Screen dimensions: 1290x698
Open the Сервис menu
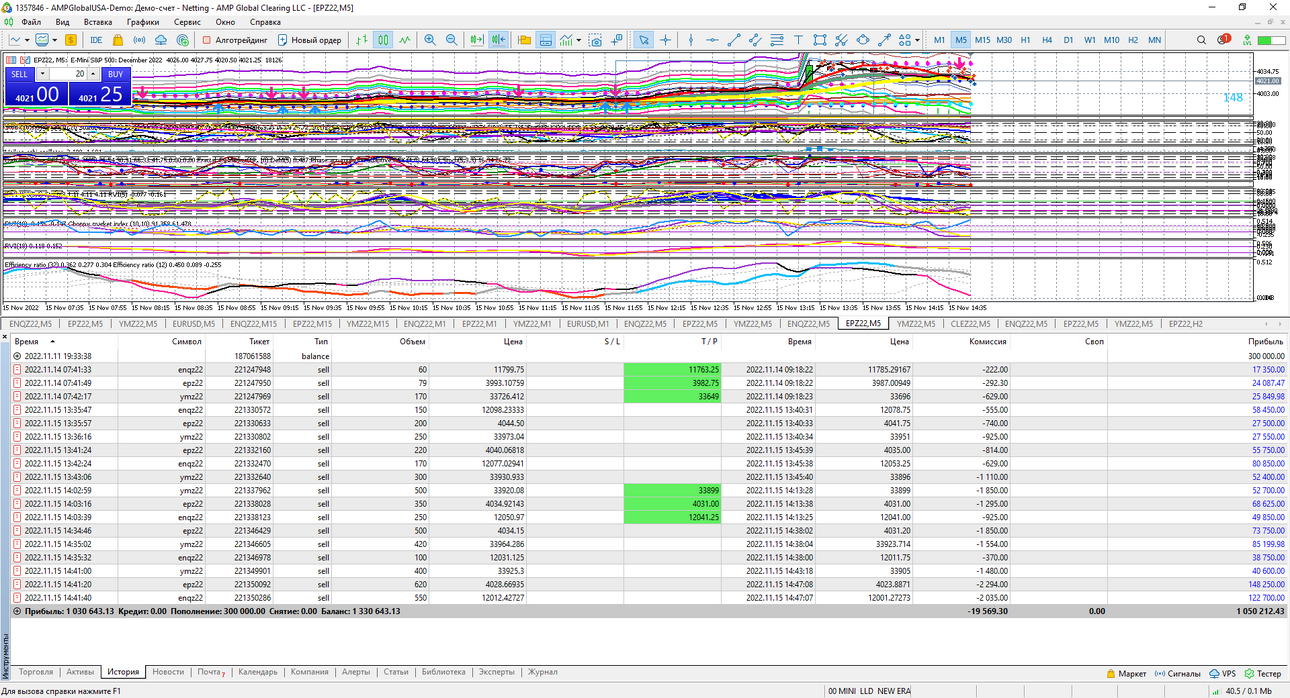pyautogui.click(x=187, y=21)
